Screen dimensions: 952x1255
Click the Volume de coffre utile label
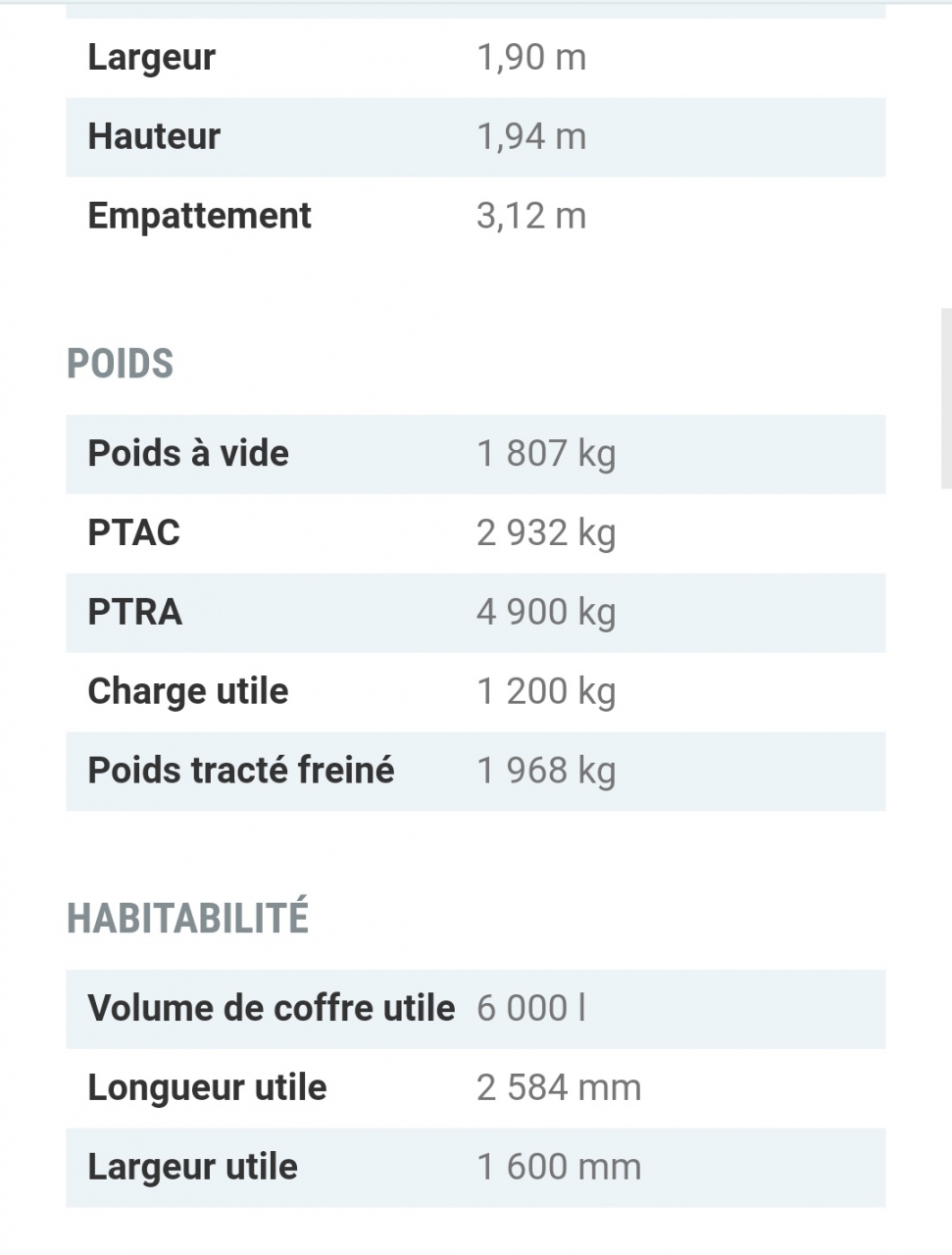[272, 1009]
